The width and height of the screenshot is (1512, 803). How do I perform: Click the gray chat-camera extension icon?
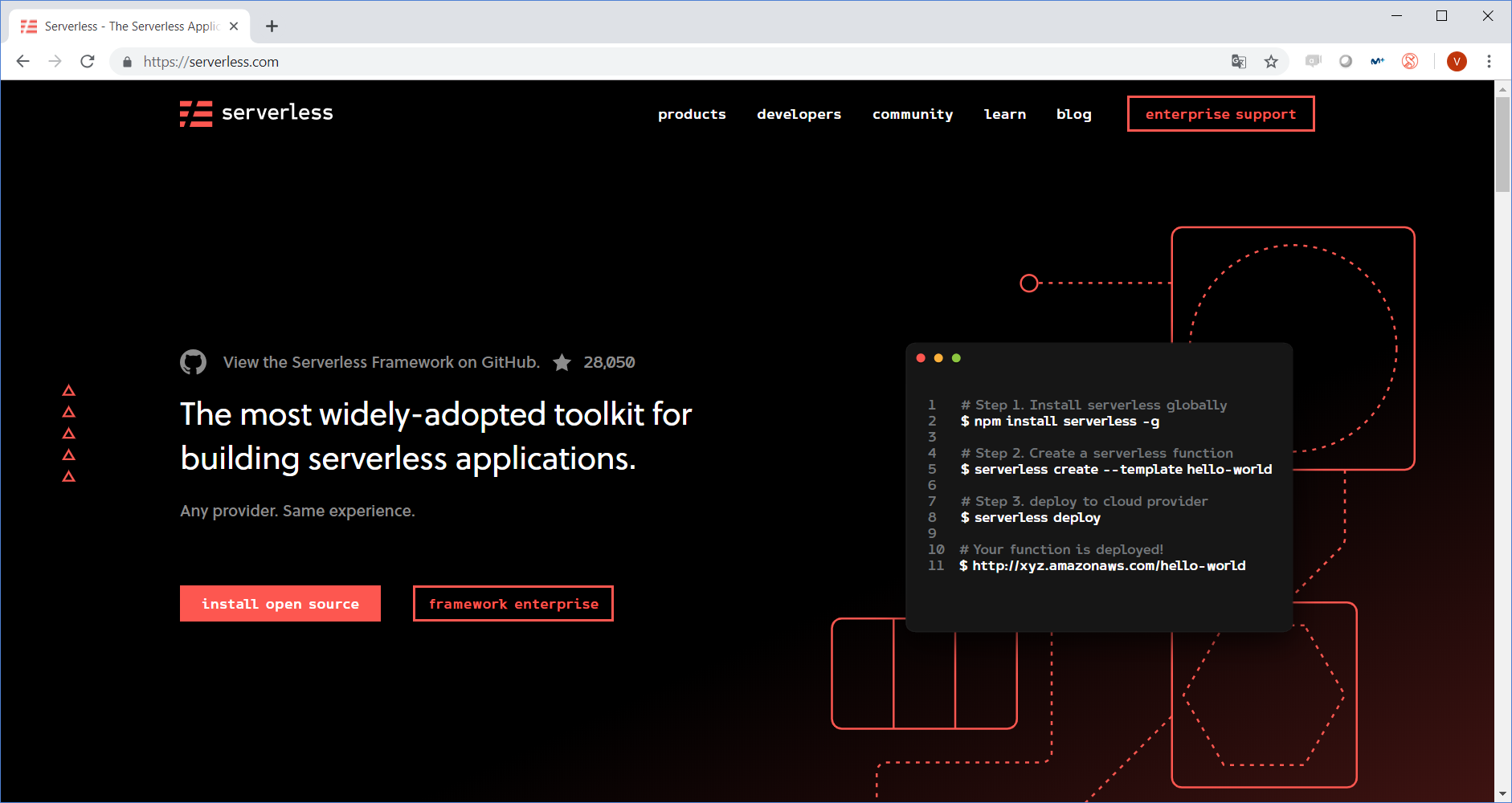tap(1314, 61)
